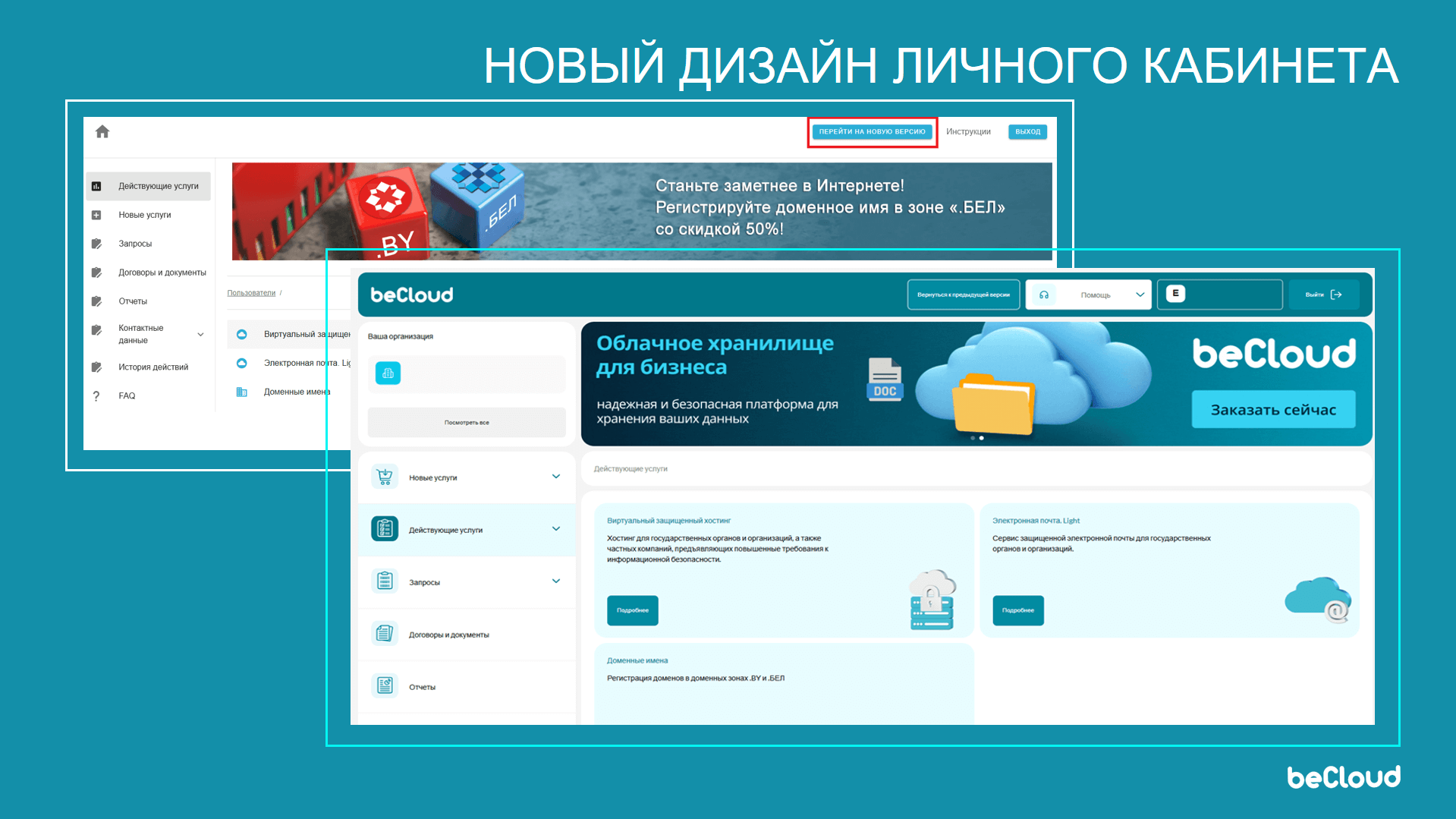
Task: Open 'Отчеты' in new sidebar
Action: pos(467,686)
